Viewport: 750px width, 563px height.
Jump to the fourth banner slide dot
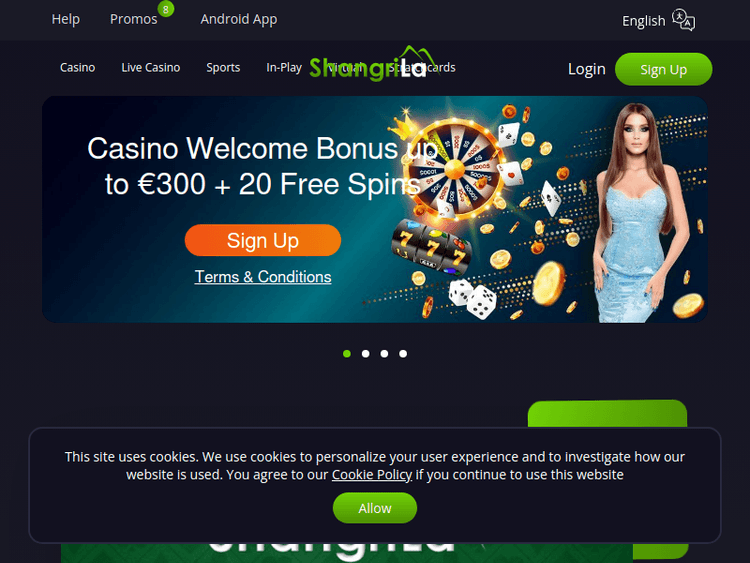(x=403, y=353)
